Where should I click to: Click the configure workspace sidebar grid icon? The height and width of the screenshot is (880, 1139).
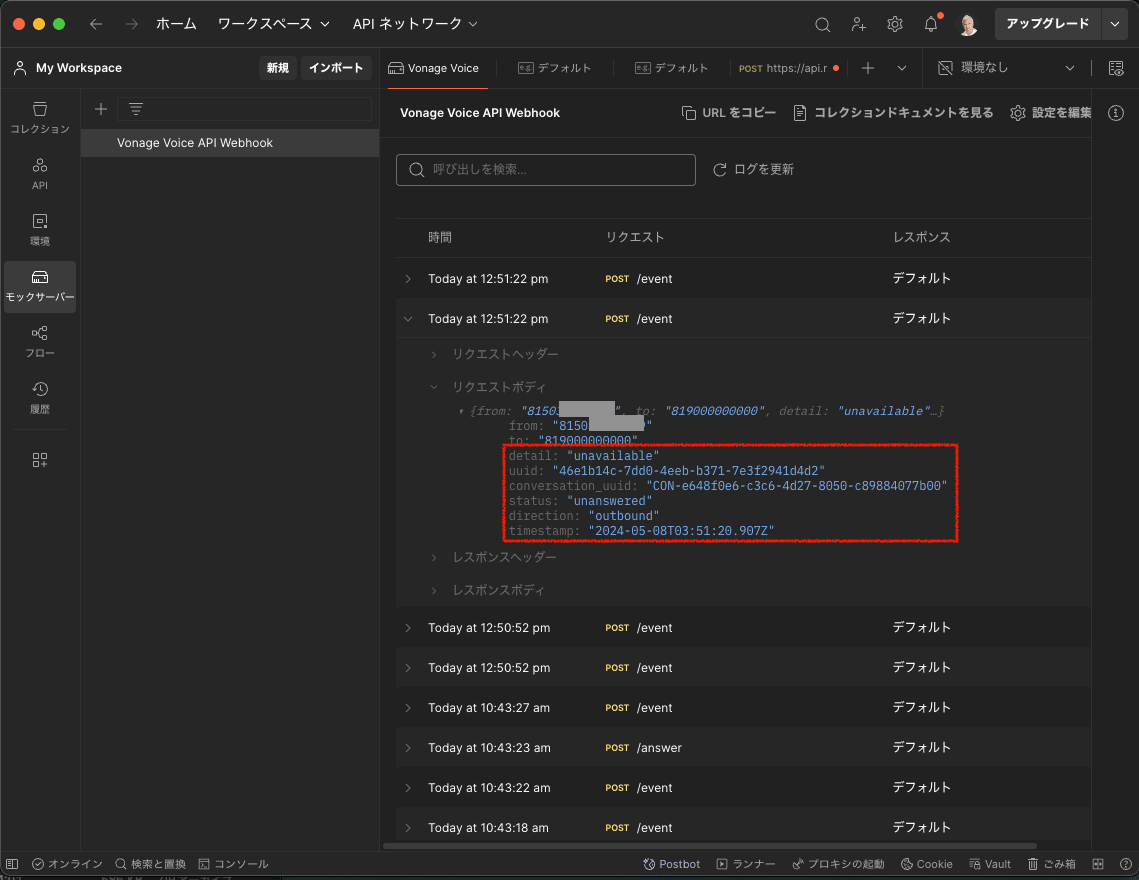coord(40,460)
